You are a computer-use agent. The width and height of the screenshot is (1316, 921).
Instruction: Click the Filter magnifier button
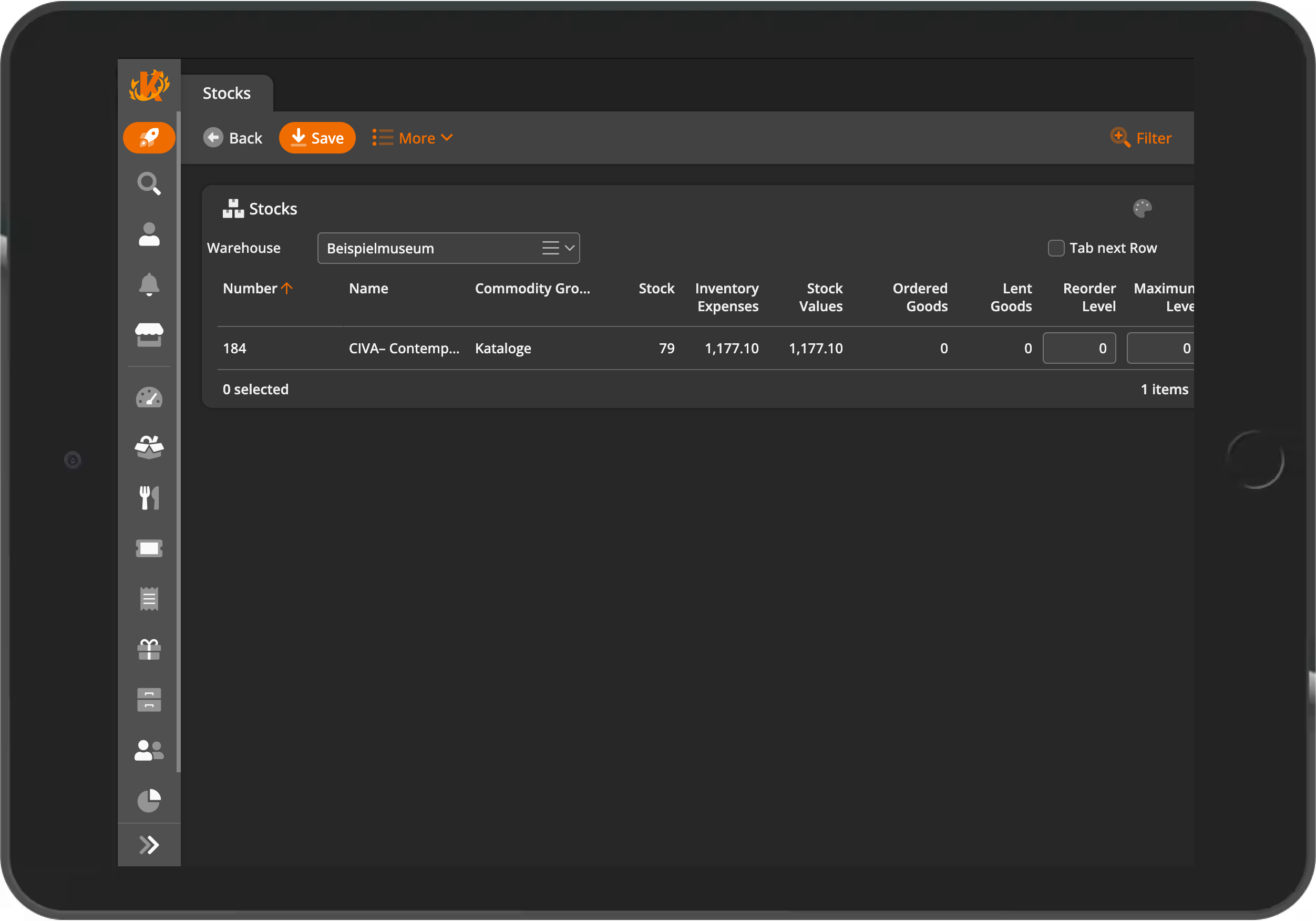pyautogui.click(x=1140, y=138)
